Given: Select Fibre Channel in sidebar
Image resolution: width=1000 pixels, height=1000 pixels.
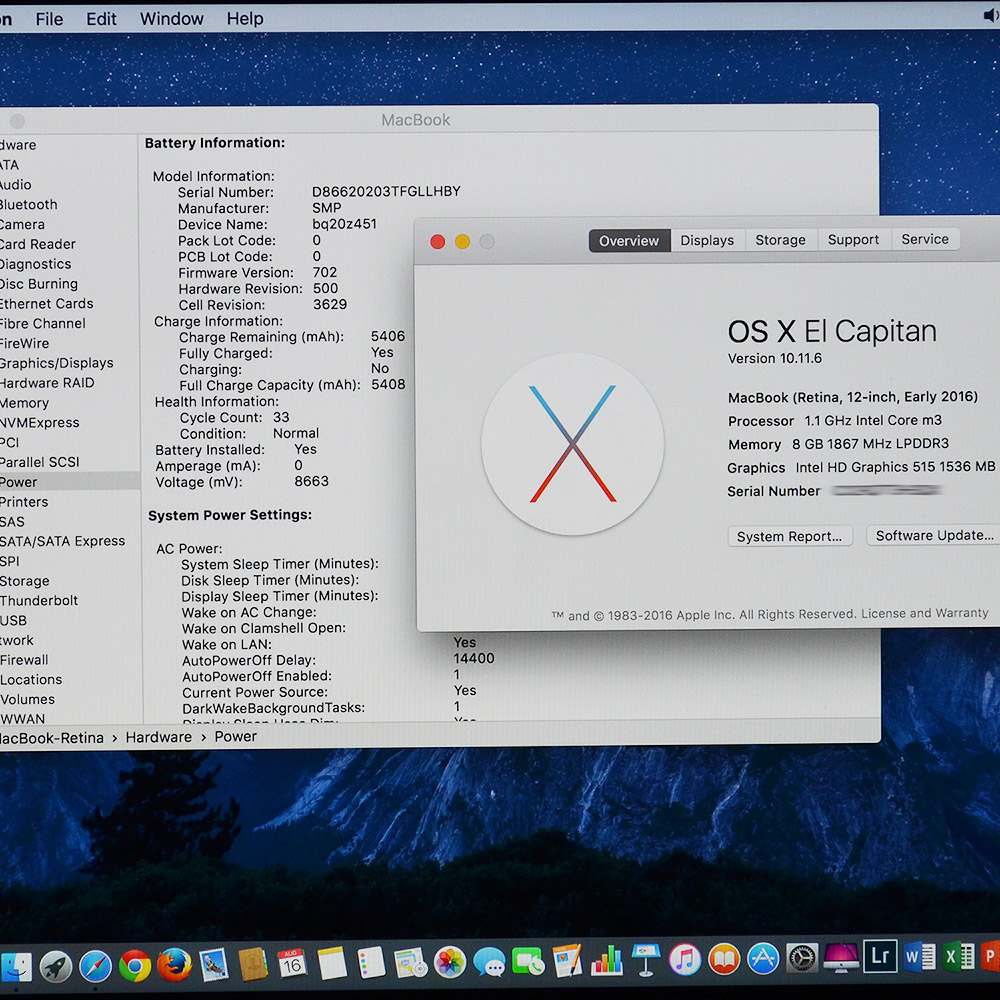Looking at the screenshot, I should [x=43, y=323].
